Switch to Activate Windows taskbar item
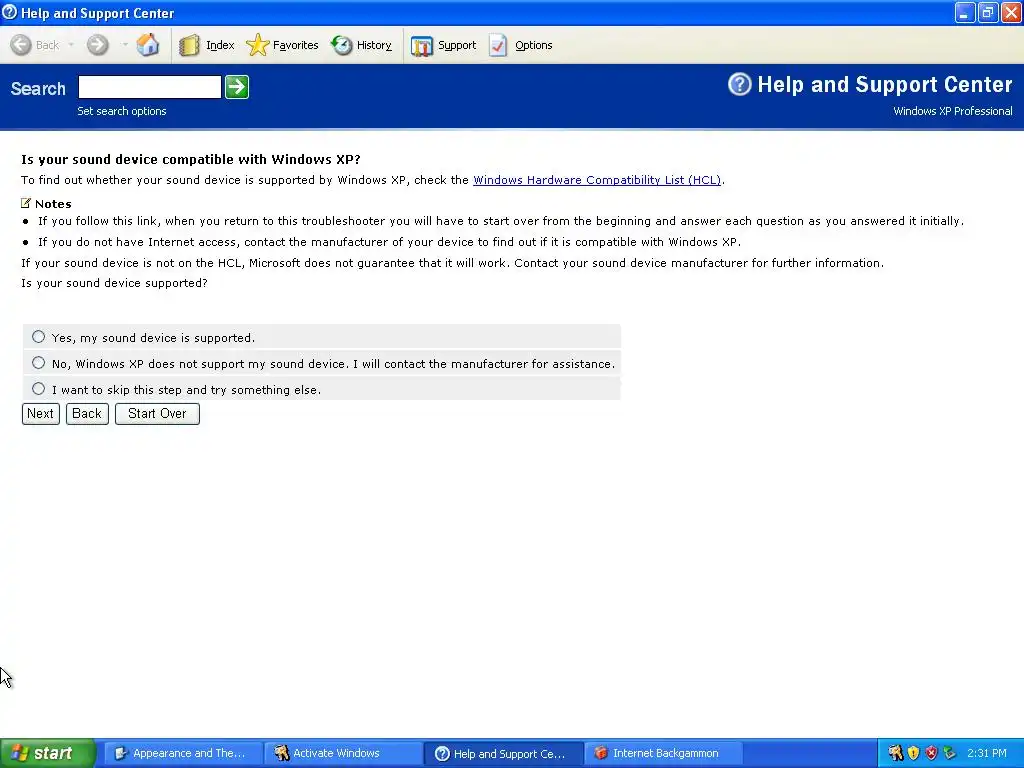The width and height of the screenshot is (1024, 768). 344,754
